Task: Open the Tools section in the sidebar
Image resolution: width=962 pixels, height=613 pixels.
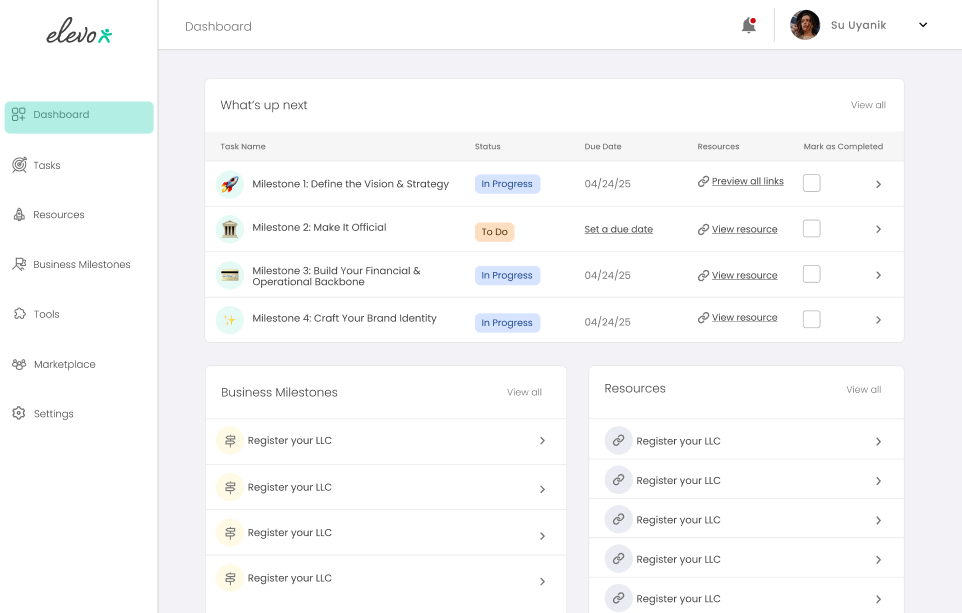Action: (x=45, y=314)
